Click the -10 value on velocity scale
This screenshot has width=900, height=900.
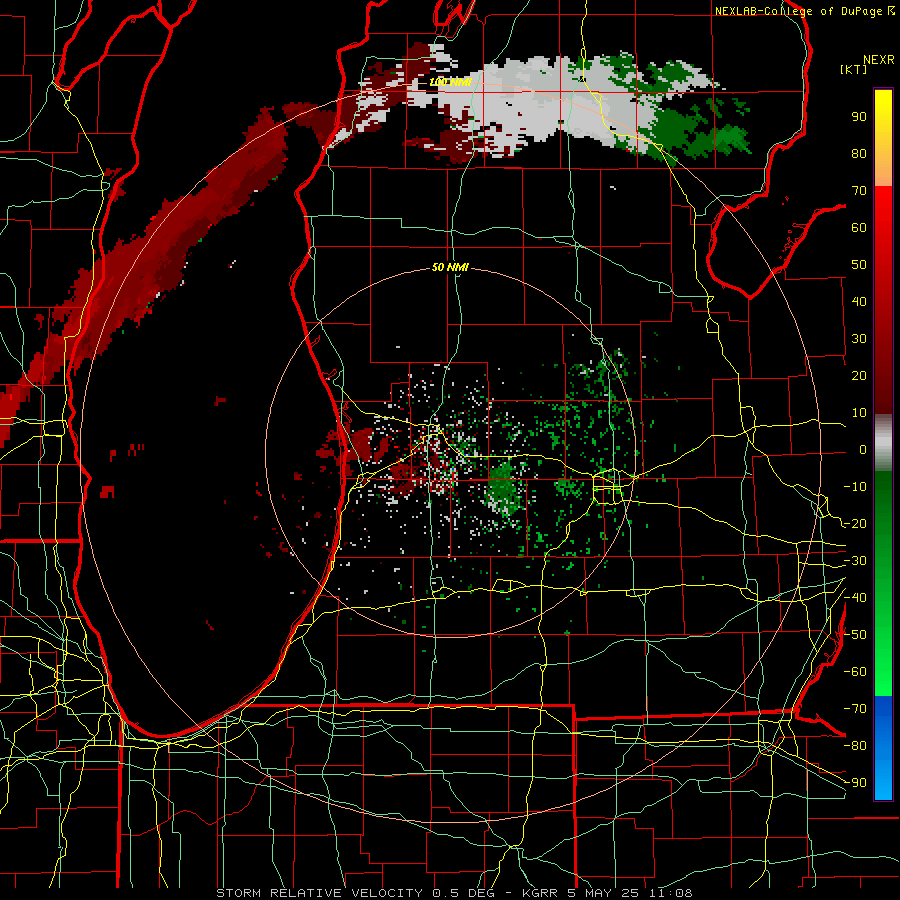pyautogui.click(x=855, y=487)
